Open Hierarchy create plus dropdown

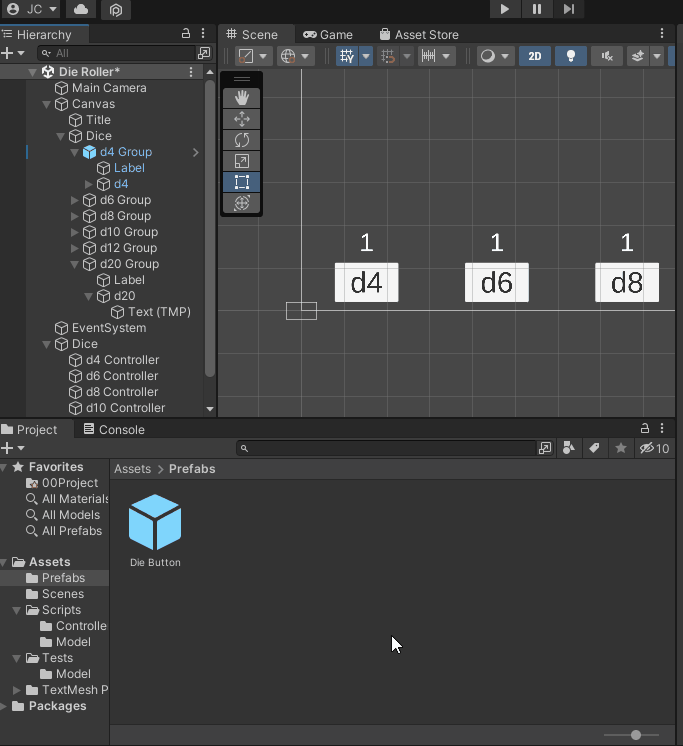[13, 53]
